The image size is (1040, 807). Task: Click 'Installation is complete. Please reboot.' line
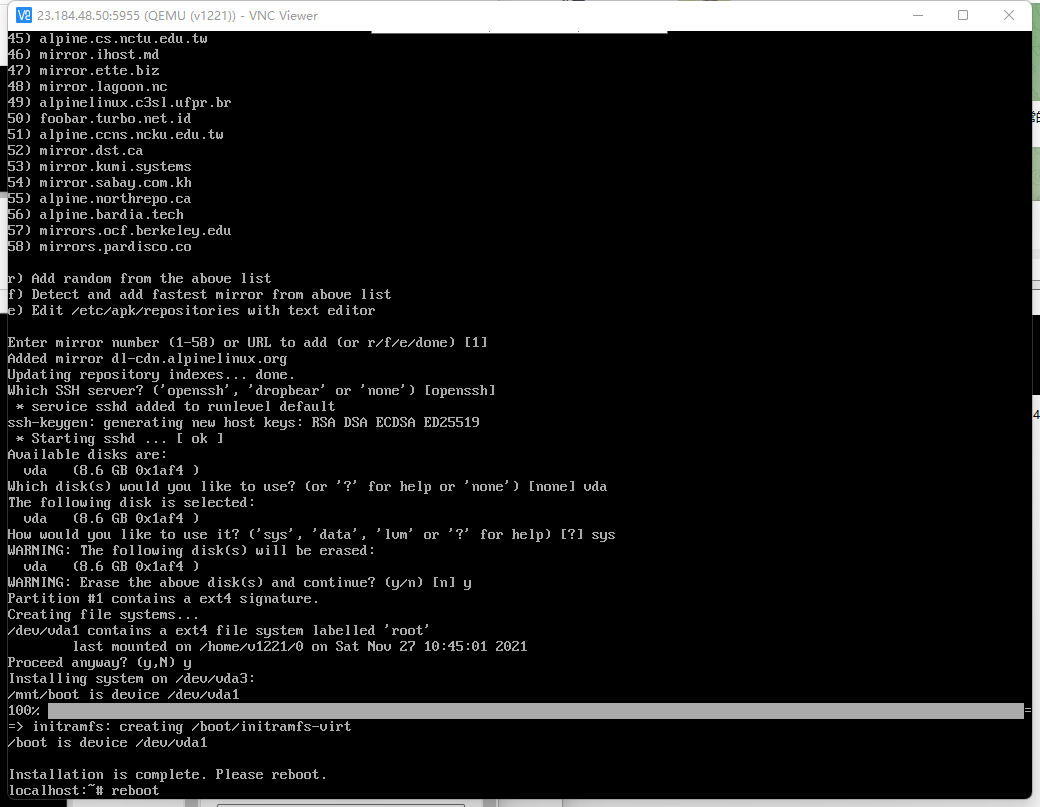pos(167,775)
